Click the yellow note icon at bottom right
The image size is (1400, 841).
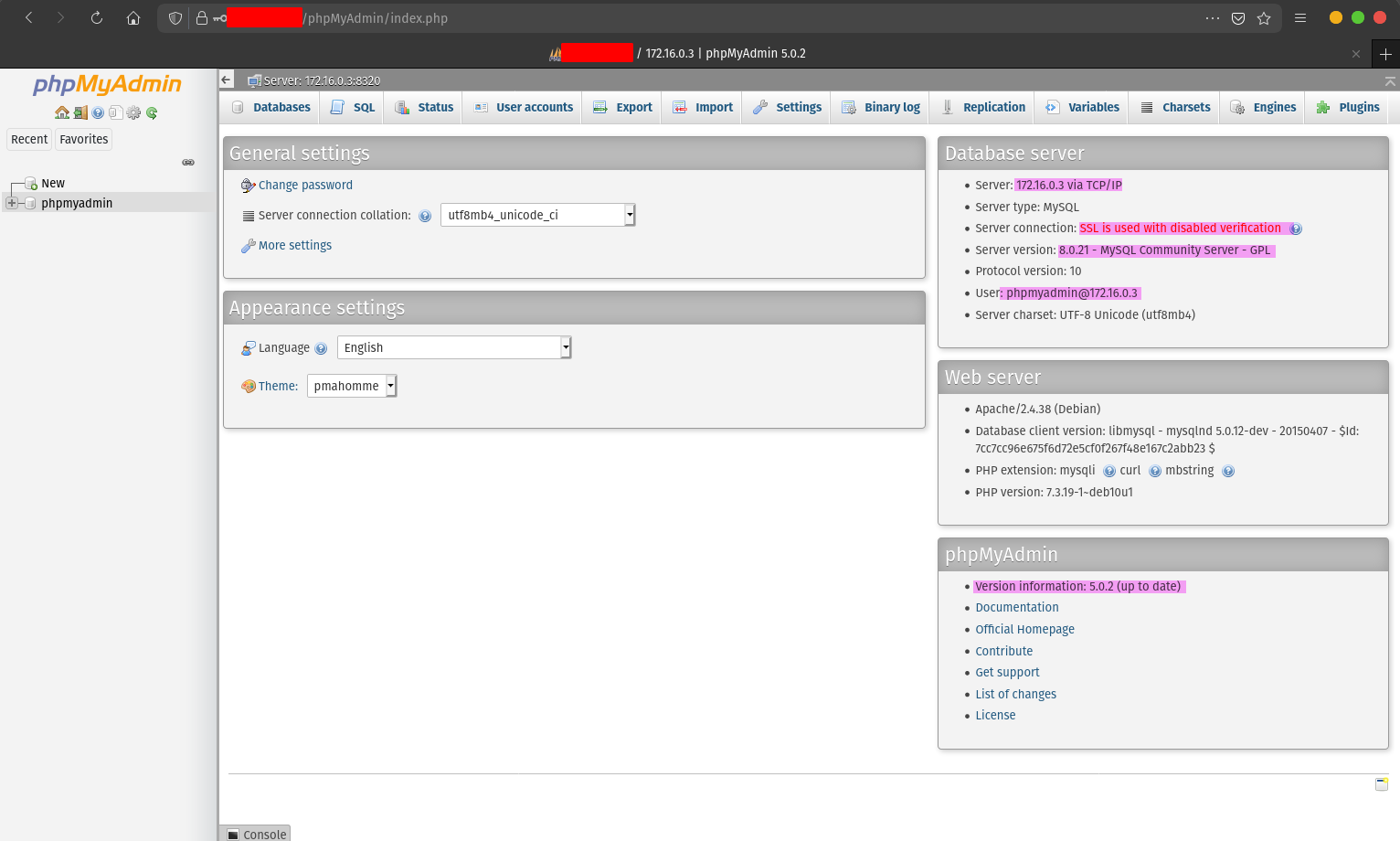click(x=1382, y=783)
